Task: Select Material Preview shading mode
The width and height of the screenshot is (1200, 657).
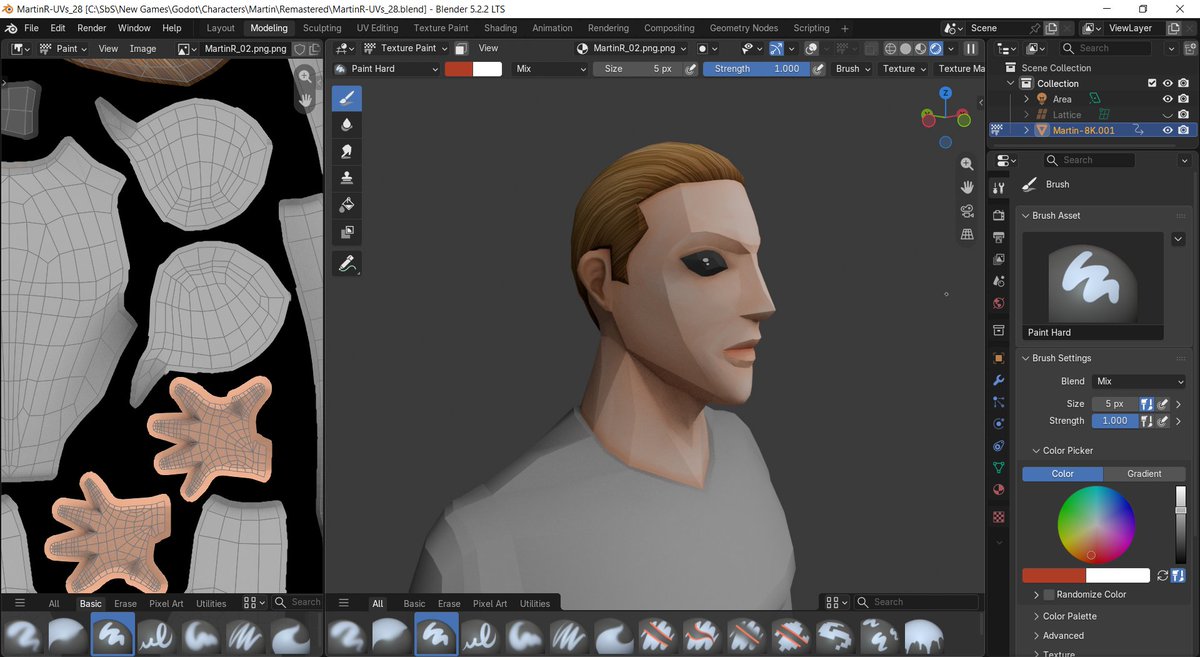Action: pos(920,48)
